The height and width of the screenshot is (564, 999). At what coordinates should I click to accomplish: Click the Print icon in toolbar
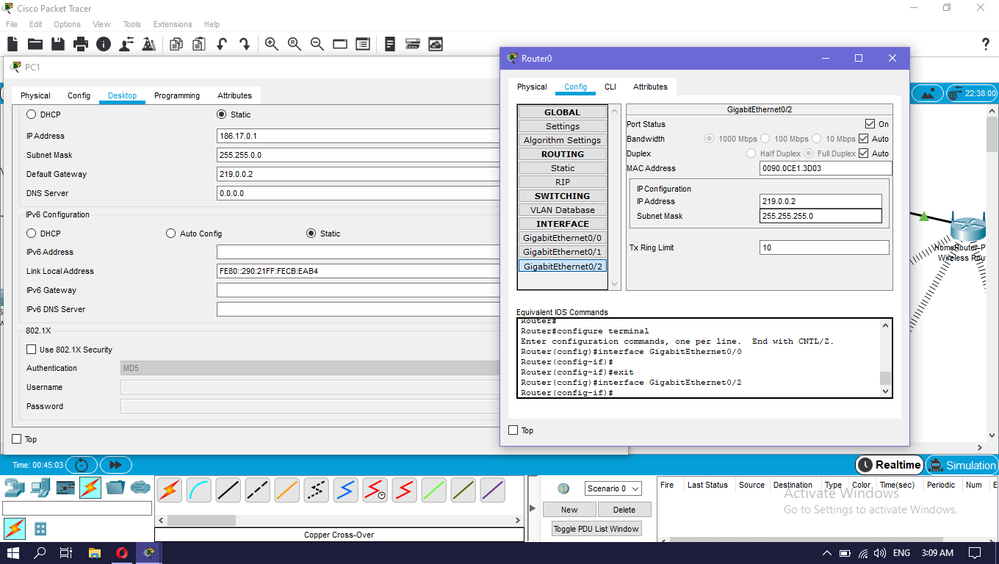(x=81, y=44)
